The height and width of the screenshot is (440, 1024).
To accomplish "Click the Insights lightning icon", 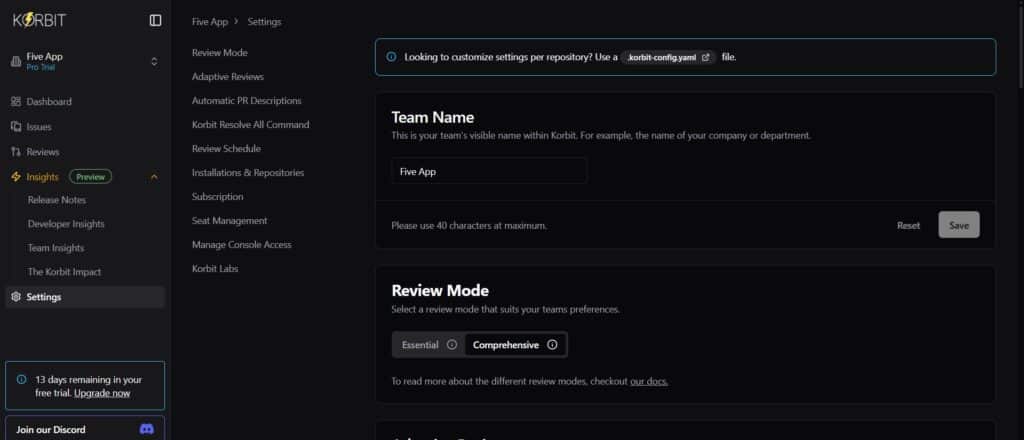I will pyautogui.click(x=16, y=177).
